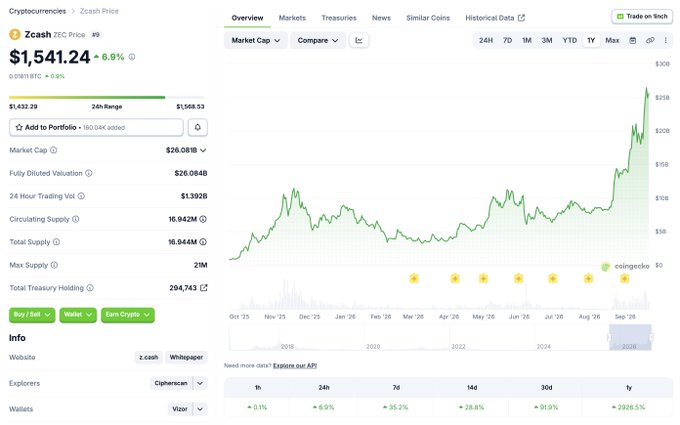
Task: Click yellow event marker near Sep '26
Action: click(x=624, y=278)
